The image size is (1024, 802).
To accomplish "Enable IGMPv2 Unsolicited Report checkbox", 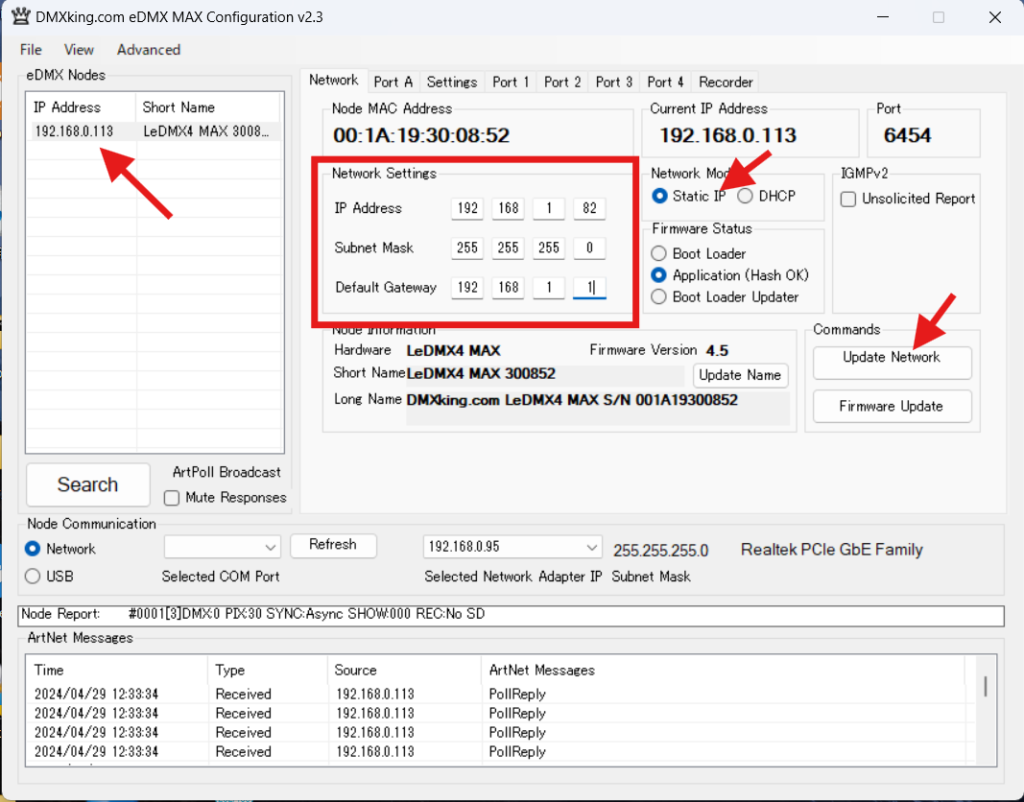I will (x=848, y=199).
